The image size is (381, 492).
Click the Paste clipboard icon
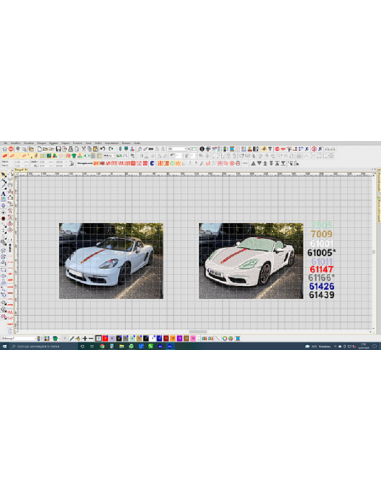pos(95,149)
